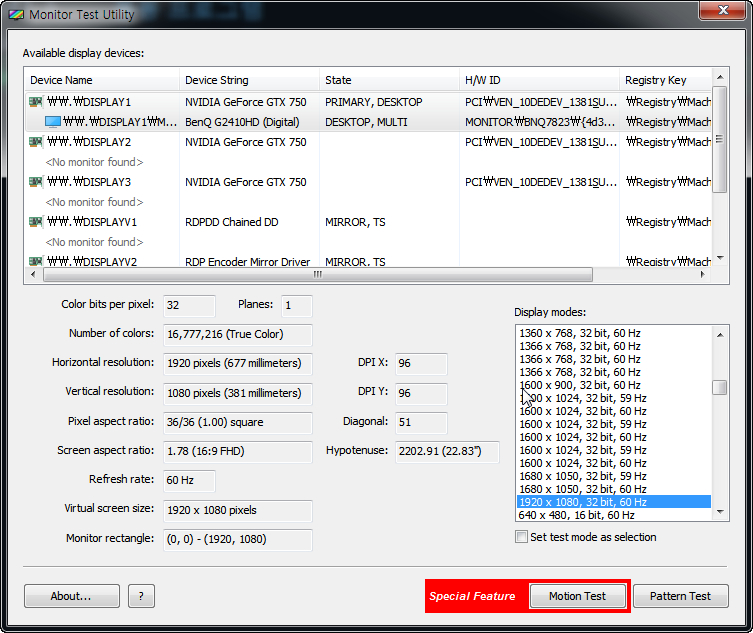The image size is (753, 633).
Task: Click the Hypotenuse value field
Action: point(447,451)
